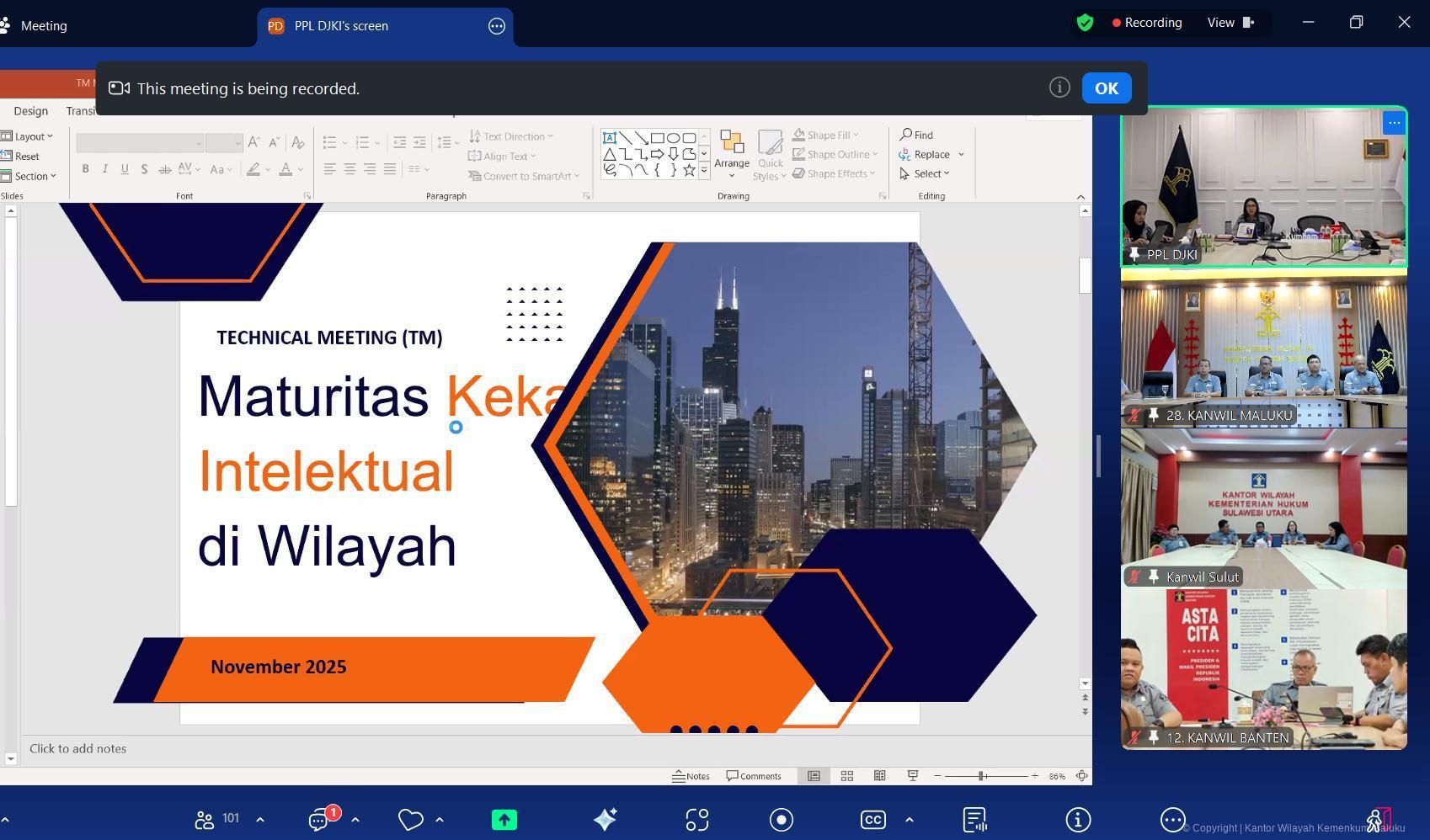Open the participants list showing 101
Image resolution: width=1430 pixels, height=840 pixels.
pos(216,819)
